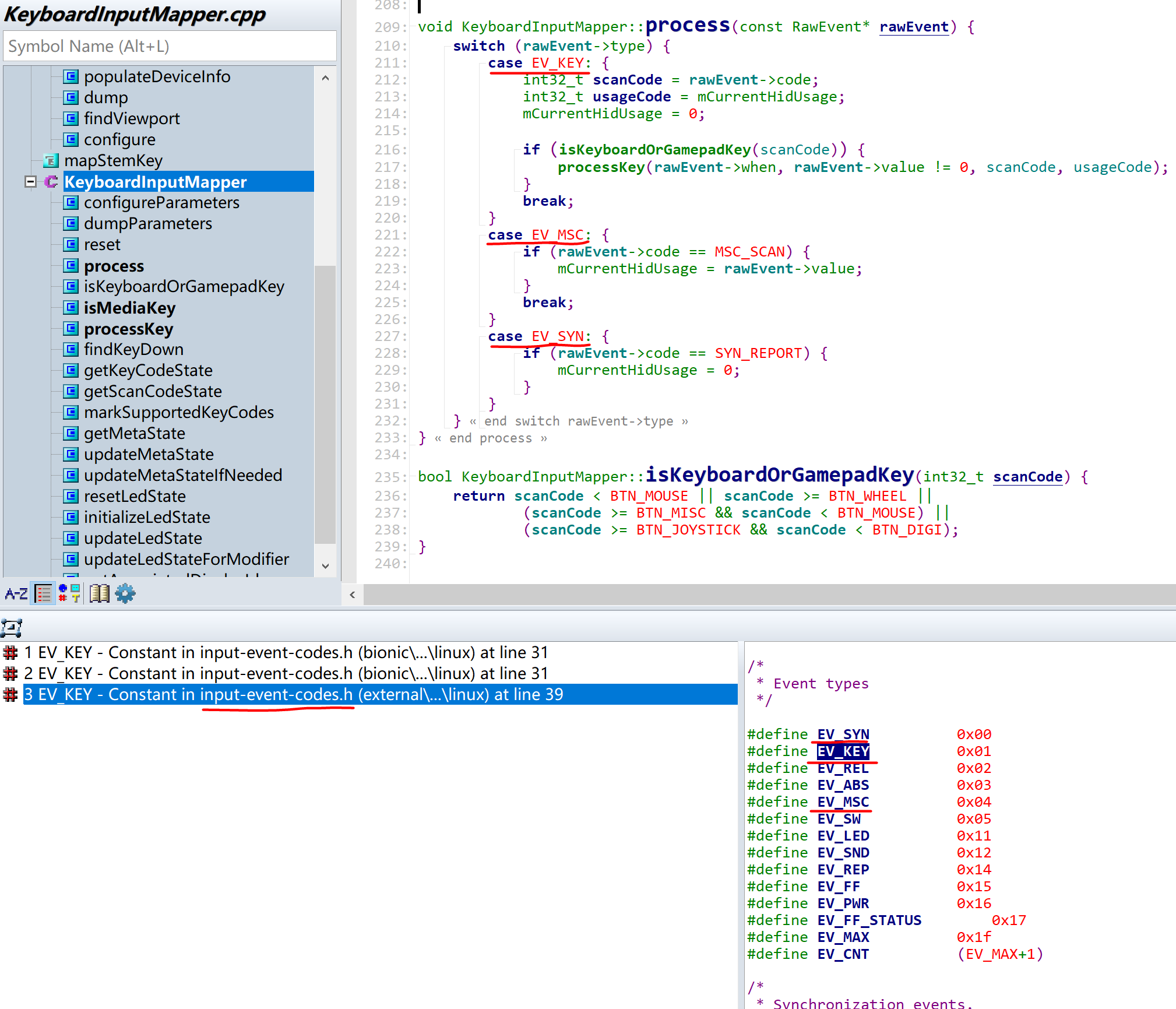Select isKeyboardOrGamepadKey in symbol tree
The height and width of the screenshot is (1009, 1176).
point(184,286)
